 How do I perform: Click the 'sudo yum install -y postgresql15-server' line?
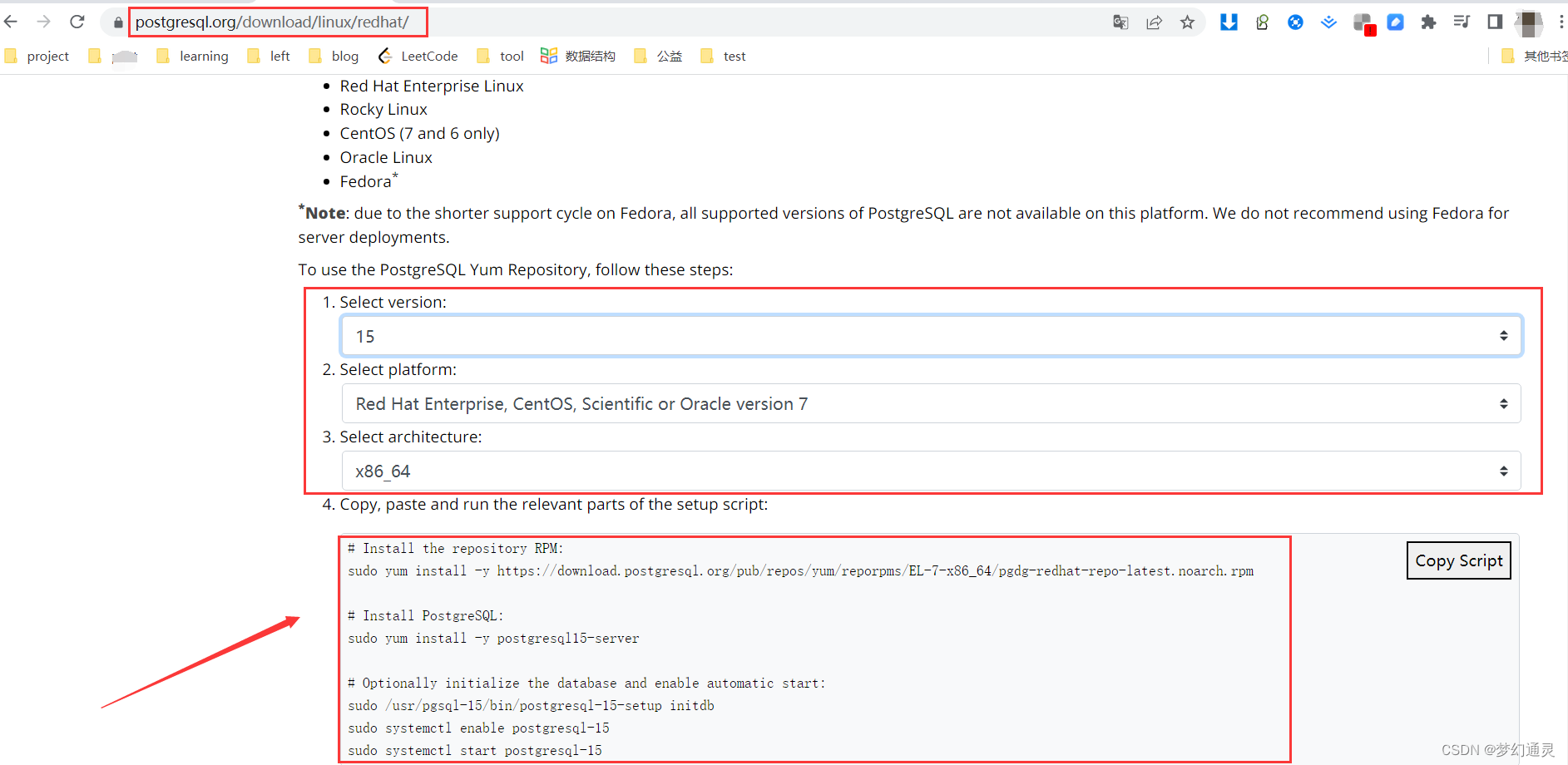tap(493, 639)
